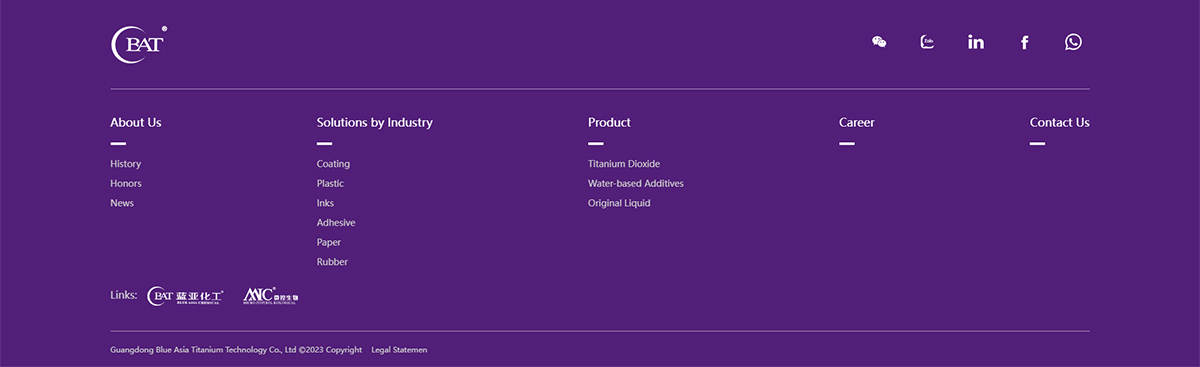Screen dimensions: 1200x367
Task: Open the Water-based Additives link
Action: point(636,183)
